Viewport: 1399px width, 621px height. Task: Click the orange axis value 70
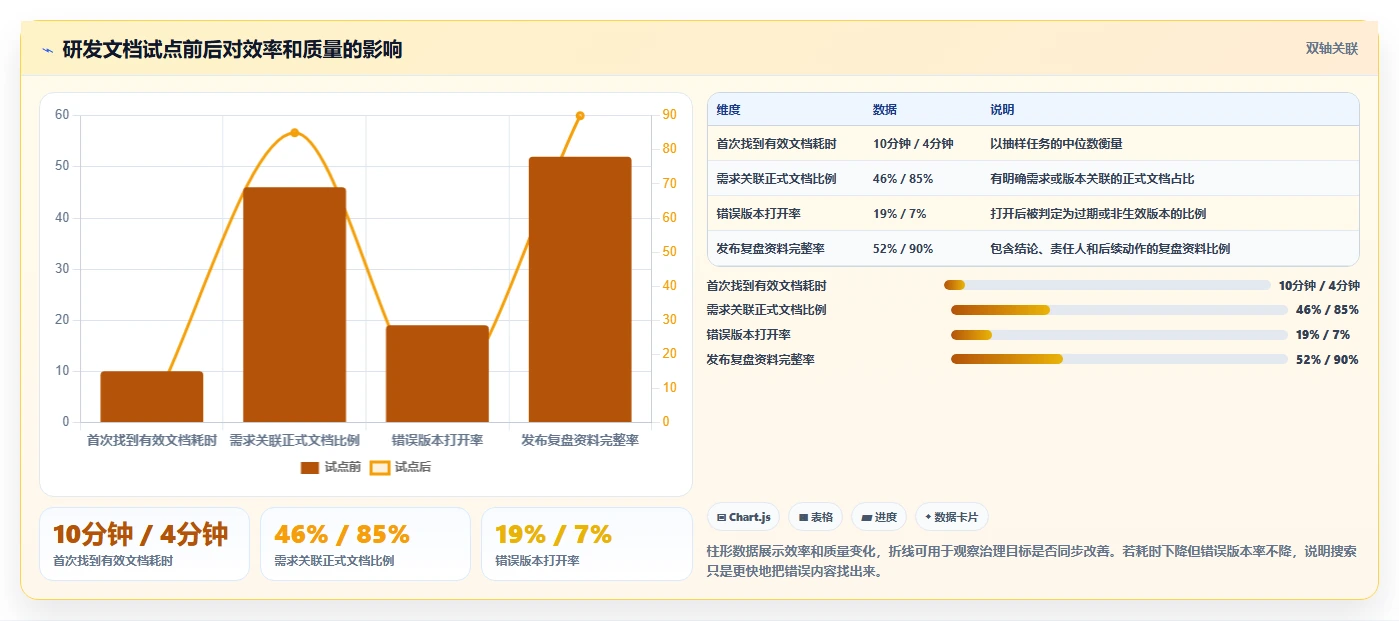pyautogui.click(x=669, y=183)
